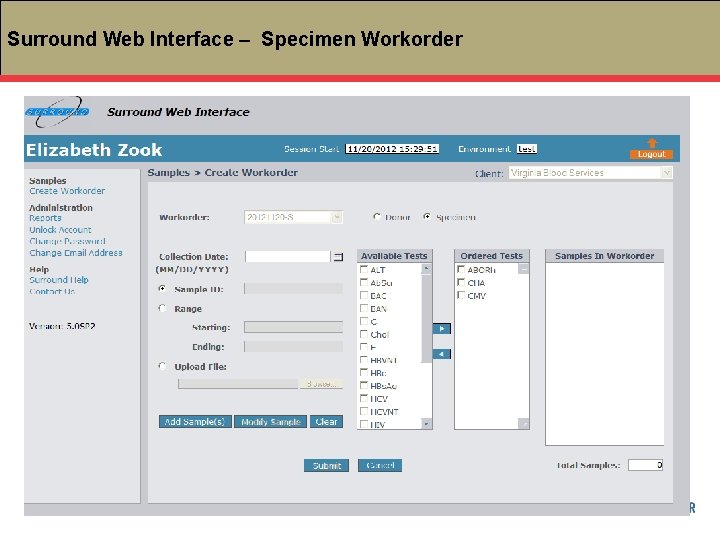Click the Sample ID input field
The image size is (720, 540).
pyautogui.click(x=293, y=288)
